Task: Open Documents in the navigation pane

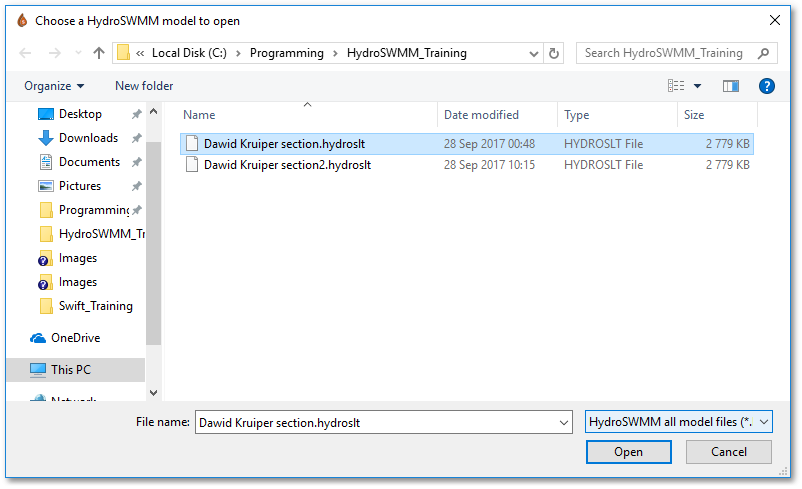Action: pyautogui.click(x=90, y=162)
